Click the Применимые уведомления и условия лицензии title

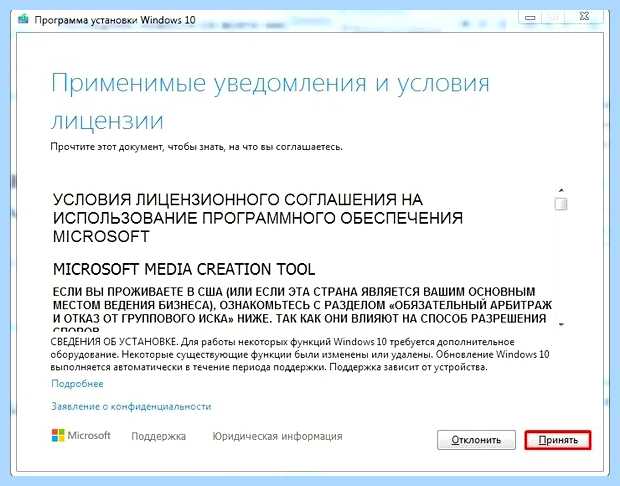point(270,102)
